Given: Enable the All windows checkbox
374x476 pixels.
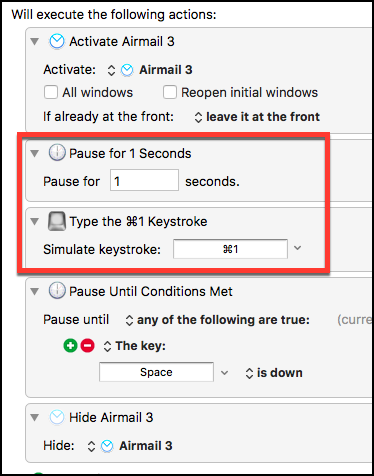Looking at the screenshot, I should (51, 92).
